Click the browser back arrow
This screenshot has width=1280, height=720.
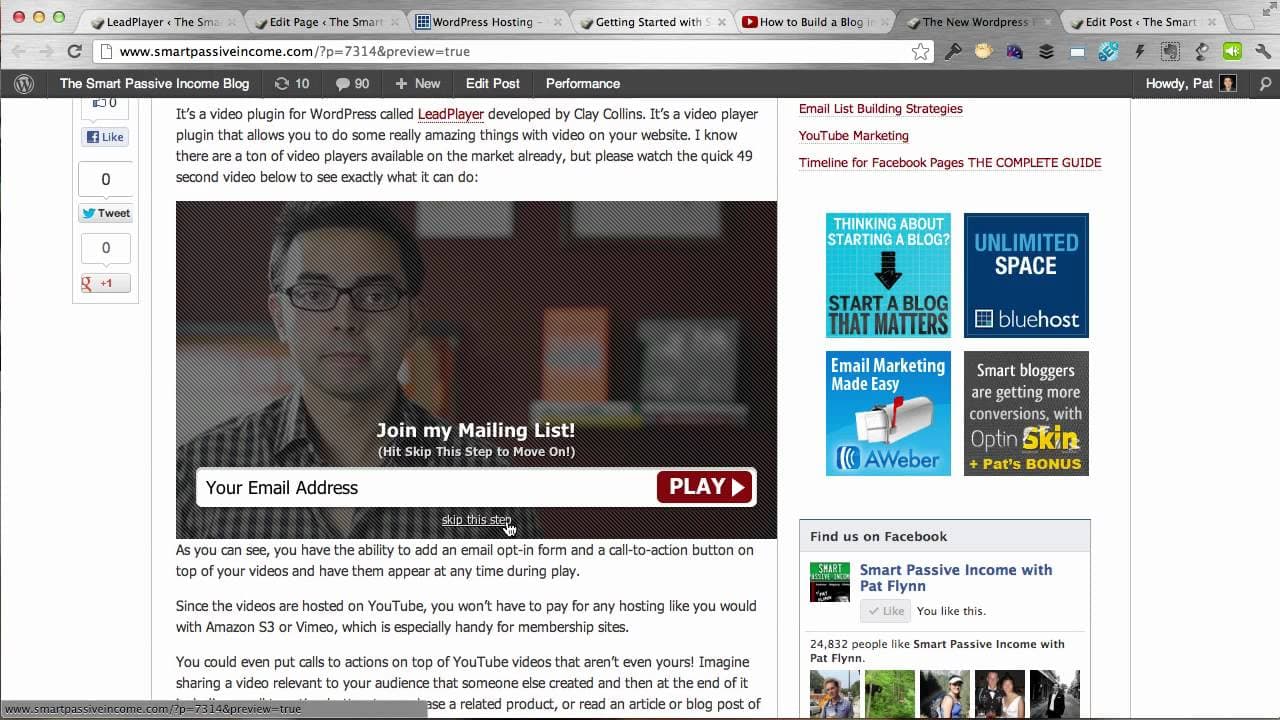[x=18, y=51]
